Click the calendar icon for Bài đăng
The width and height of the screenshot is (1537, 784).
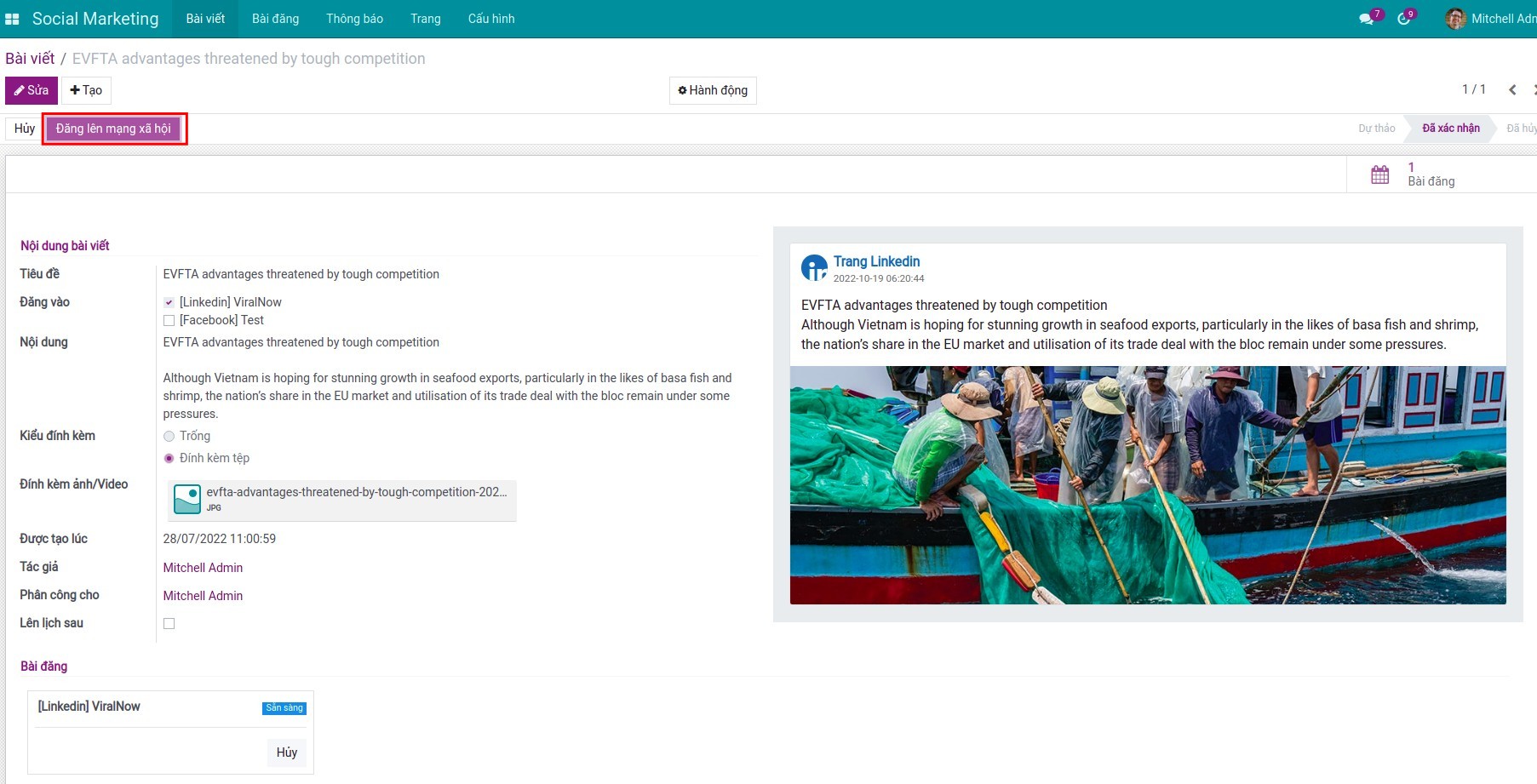point(1379,175)
